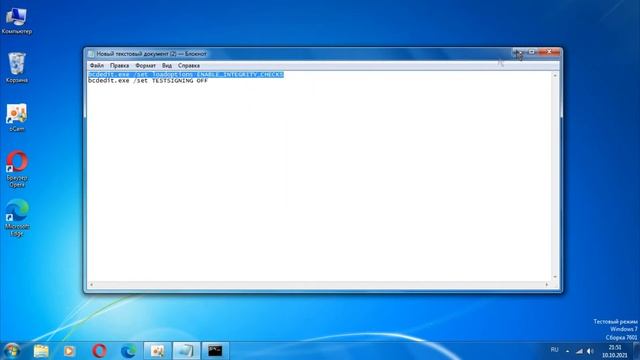640x360 pixels.
Task: Click the TESTSIGNING OFF command line
Action: [148, 81]
